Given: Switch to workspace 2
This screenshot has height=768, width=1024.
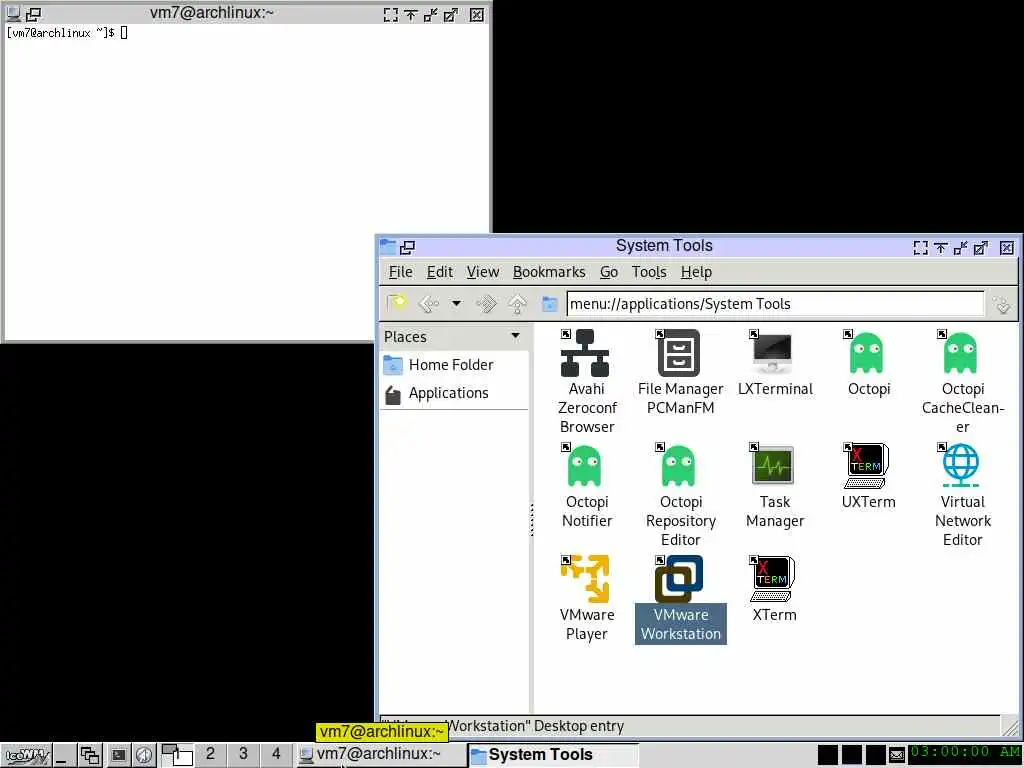Looking at the screenshot, I should point(210,755).
